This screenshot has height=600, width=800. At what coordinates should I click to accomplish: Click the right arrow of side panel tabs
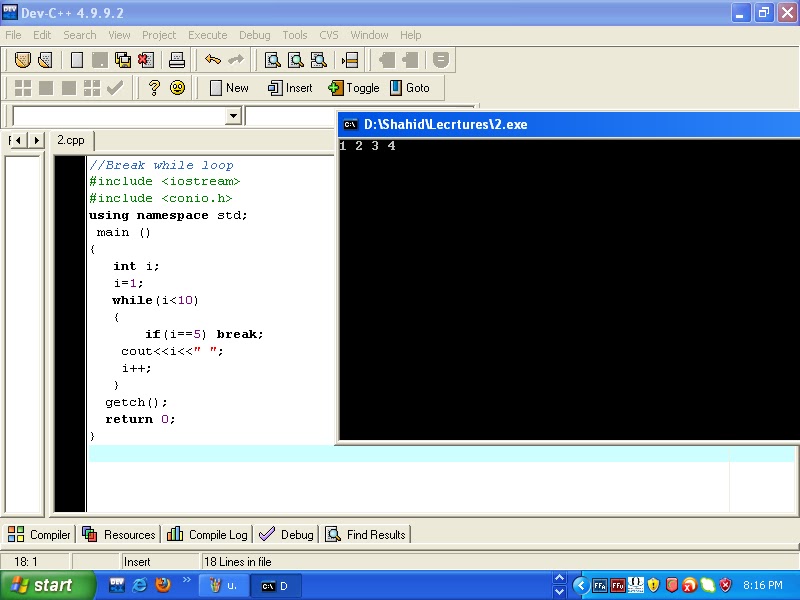click(x=37, y=140)
